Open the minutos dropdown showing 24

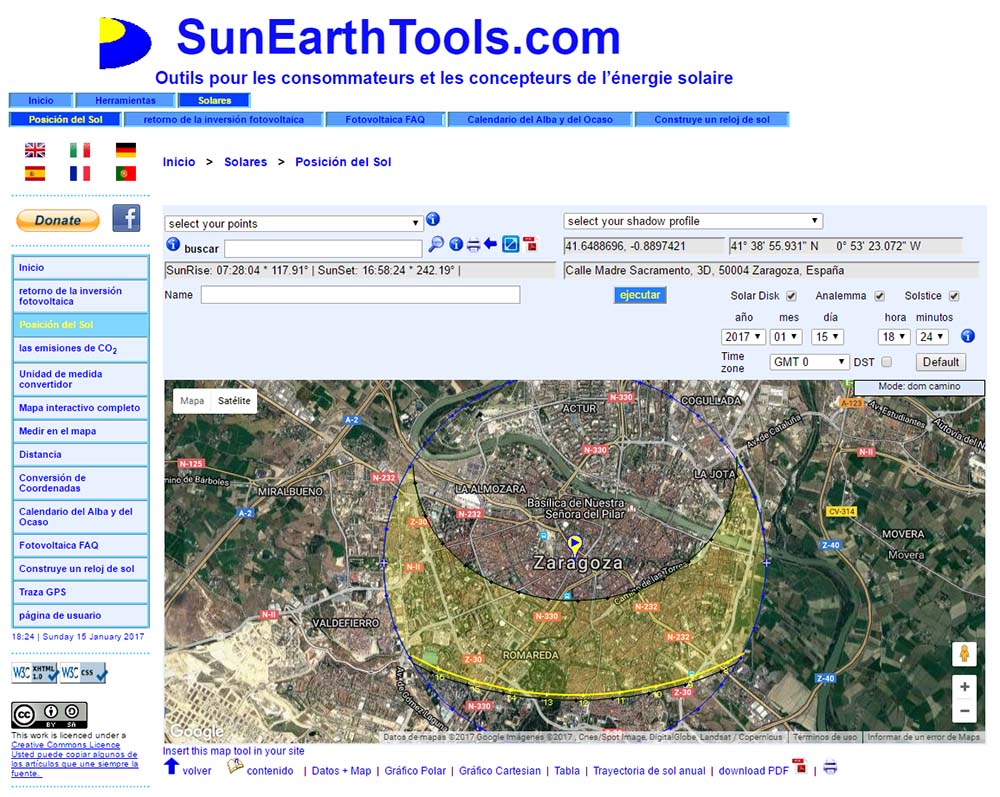tap(932, 337)
